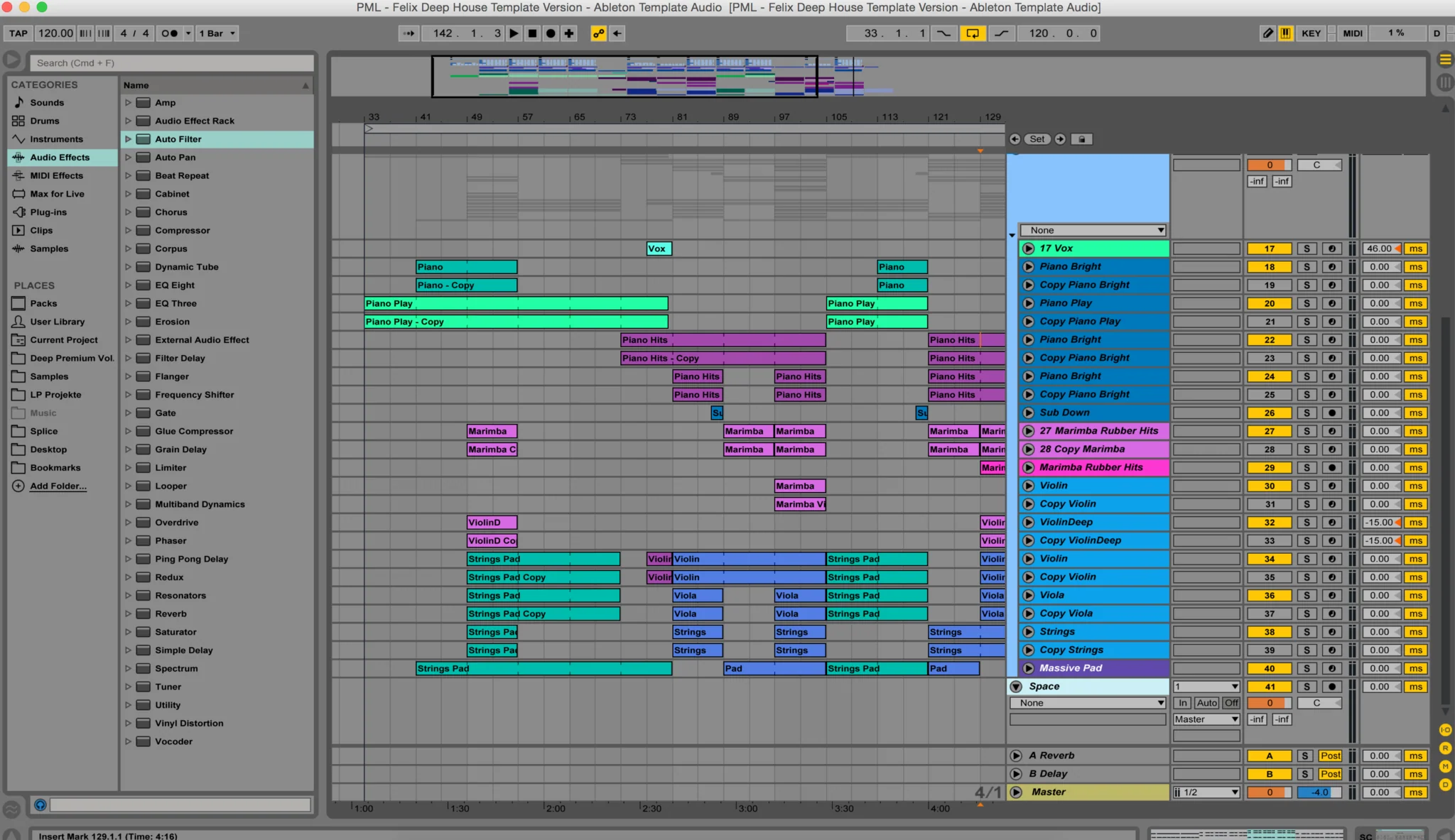The image size is (1455, 840).
Task: Click the 17 Vox track delay 46.00
Action: 1382,249
